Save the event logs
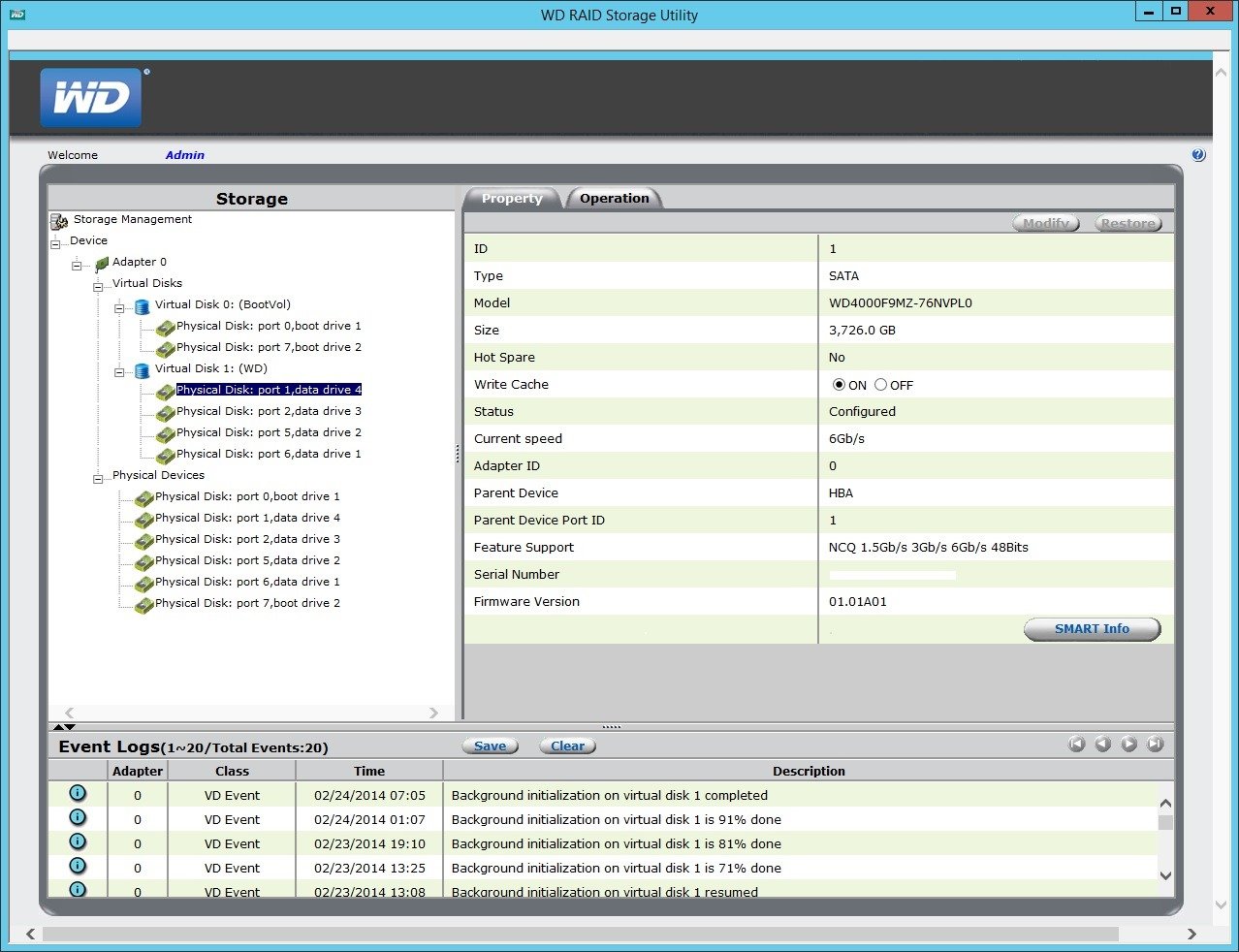This screenshot has width=1239, height=952. click(x=490, y=746)
